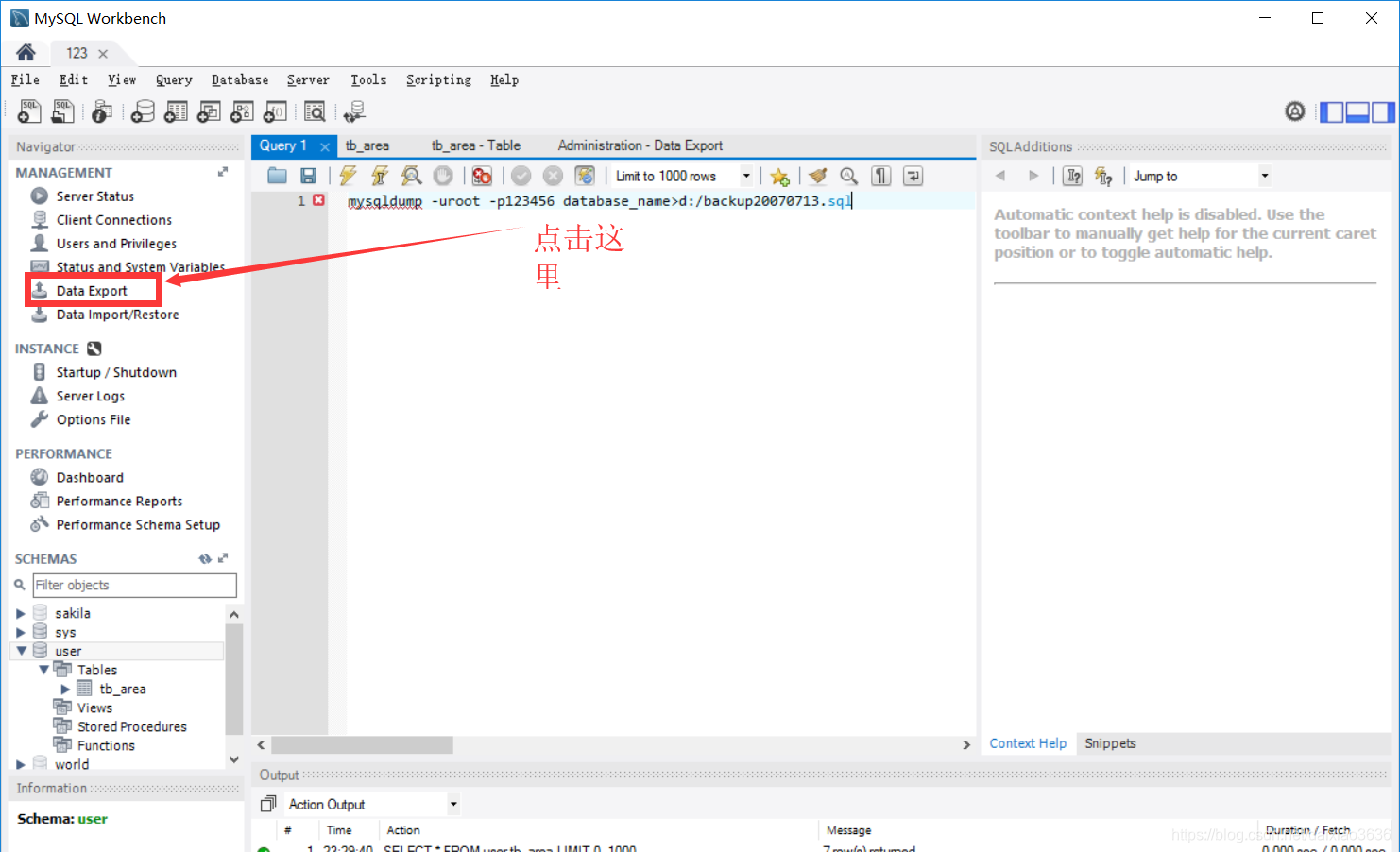Save script icon in query toolbar

pos(308,176)
